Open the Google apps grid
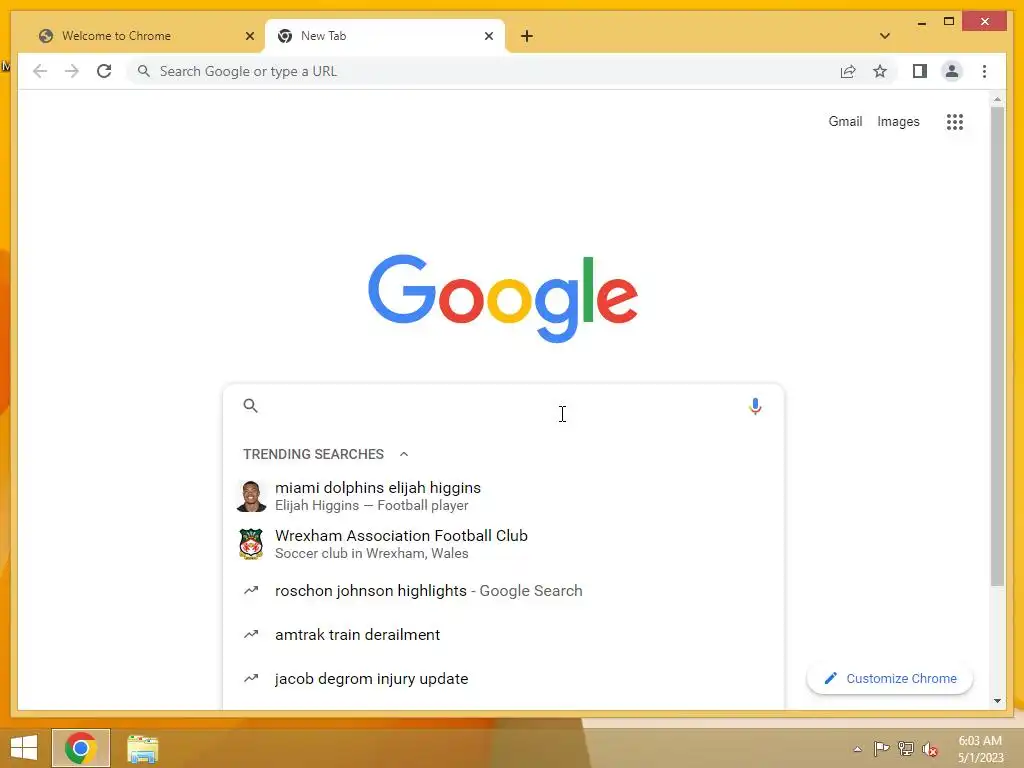The height and width of the screenshot is (768, 1024). click(955, 121)
